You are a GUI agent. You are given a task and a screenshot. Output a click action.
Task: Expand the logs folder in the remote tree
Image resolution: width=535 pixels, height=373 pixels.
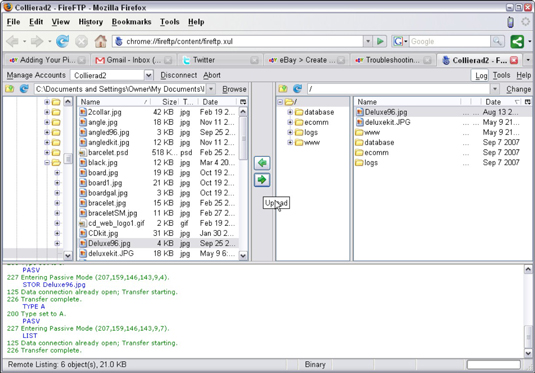pyautogui.click(x=290, y=132)
